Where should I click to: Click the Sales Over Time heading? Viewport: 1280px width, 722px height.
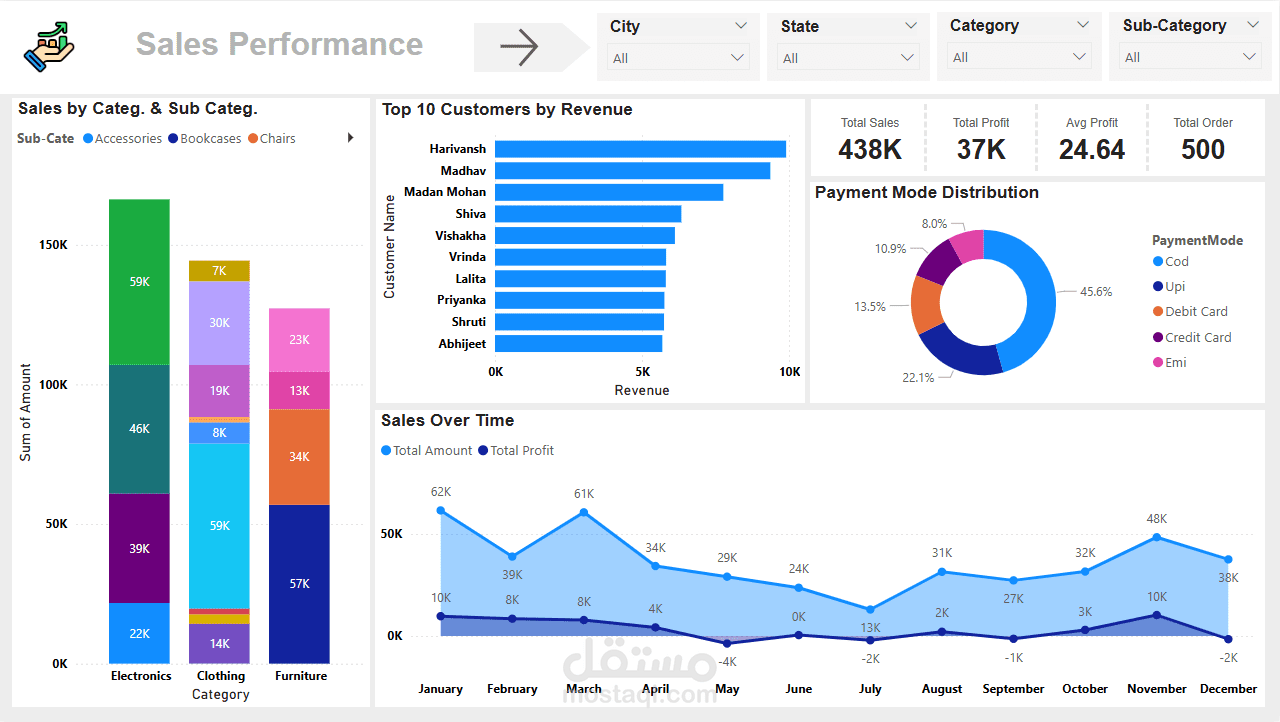pos(448,420)
